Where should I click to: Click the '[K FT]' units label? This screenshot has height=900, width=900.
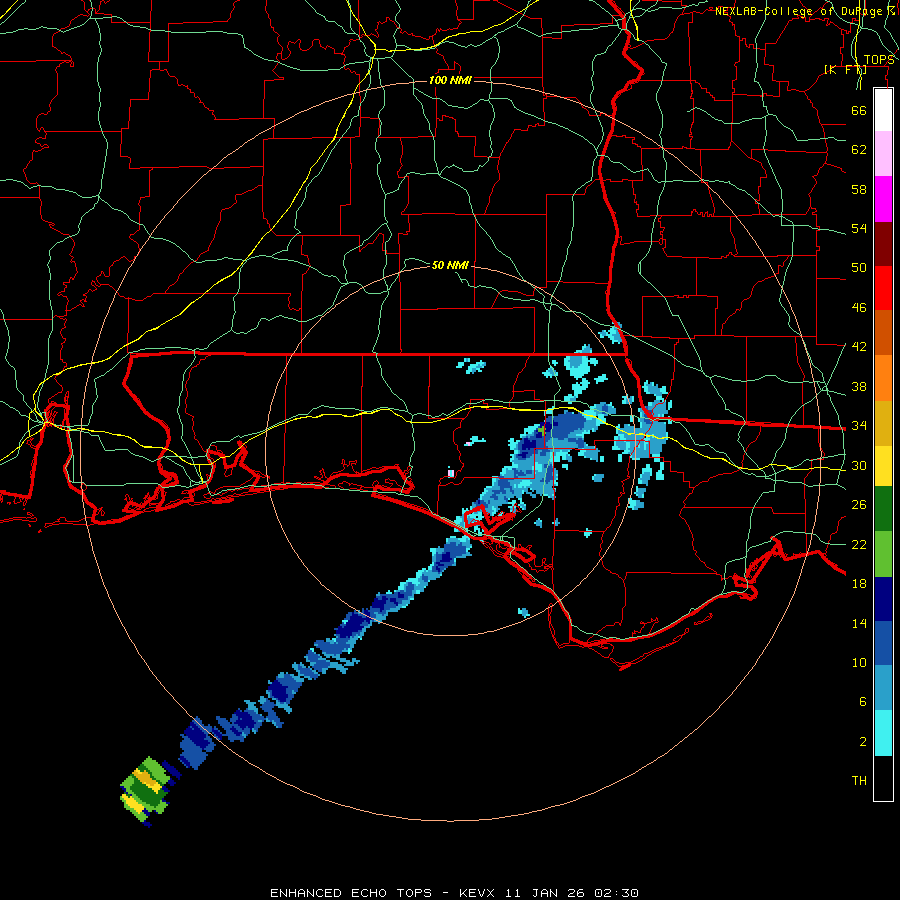(x=845, y=69)
